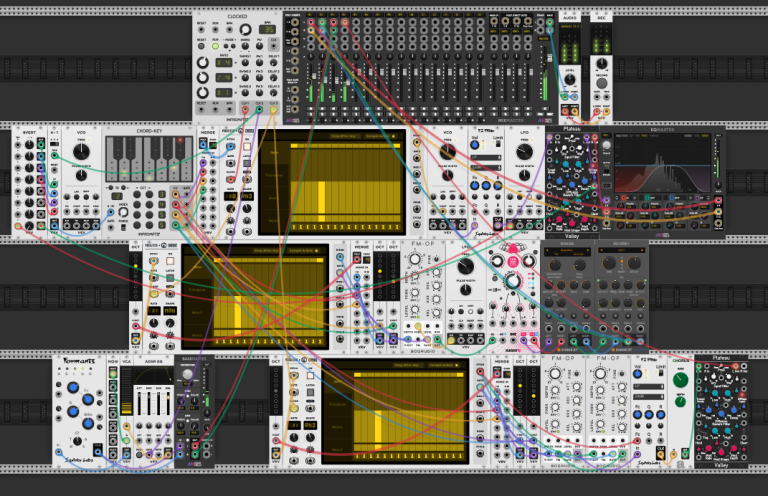Viewport: 768px width, 496px height.
Task: Select the top knob on BASSMASTER module
Action: [187, 375]
